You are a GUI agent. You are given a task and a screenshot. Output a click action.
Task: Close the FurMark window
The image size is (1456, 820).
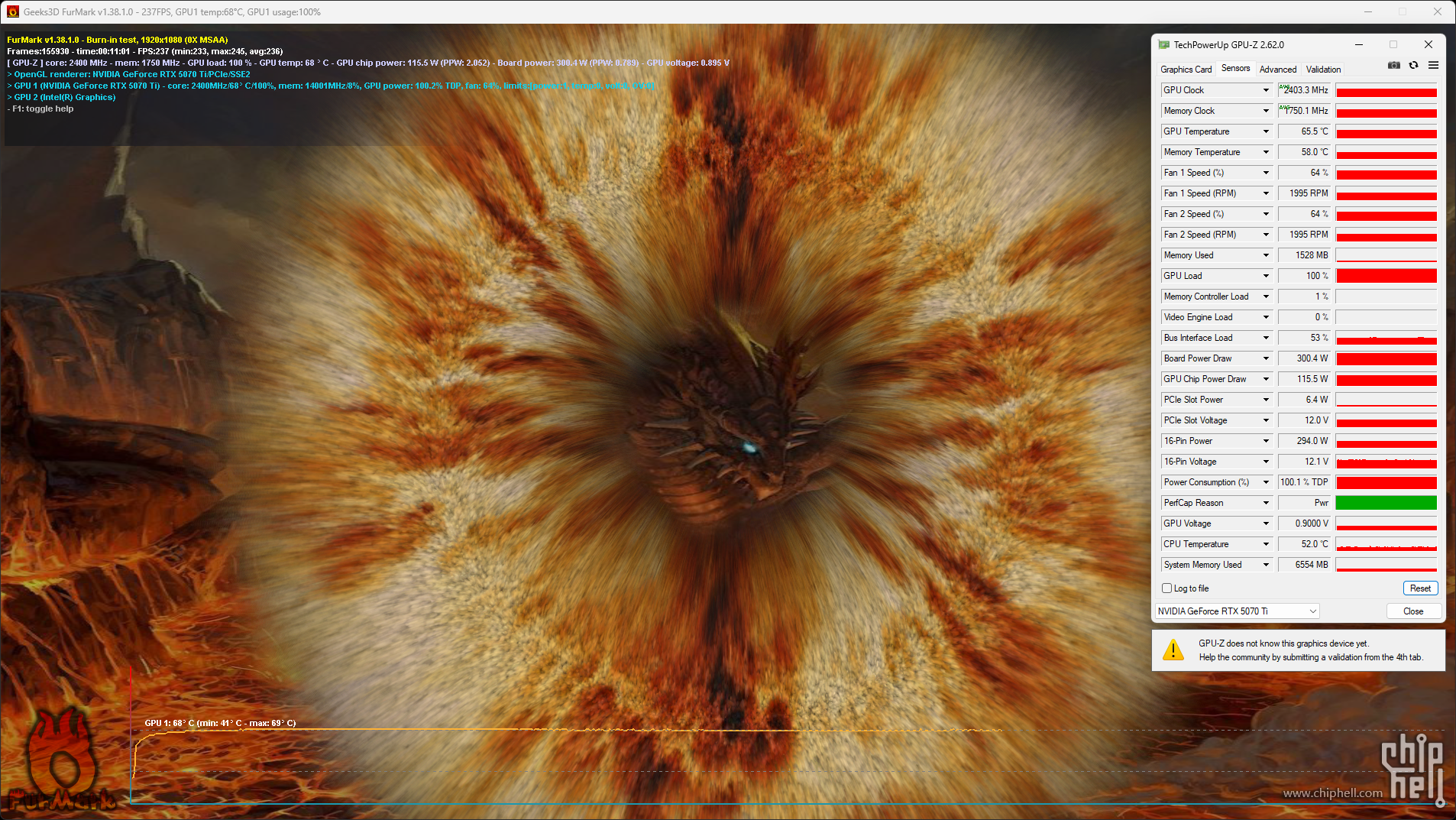[x=1437, y=11]
